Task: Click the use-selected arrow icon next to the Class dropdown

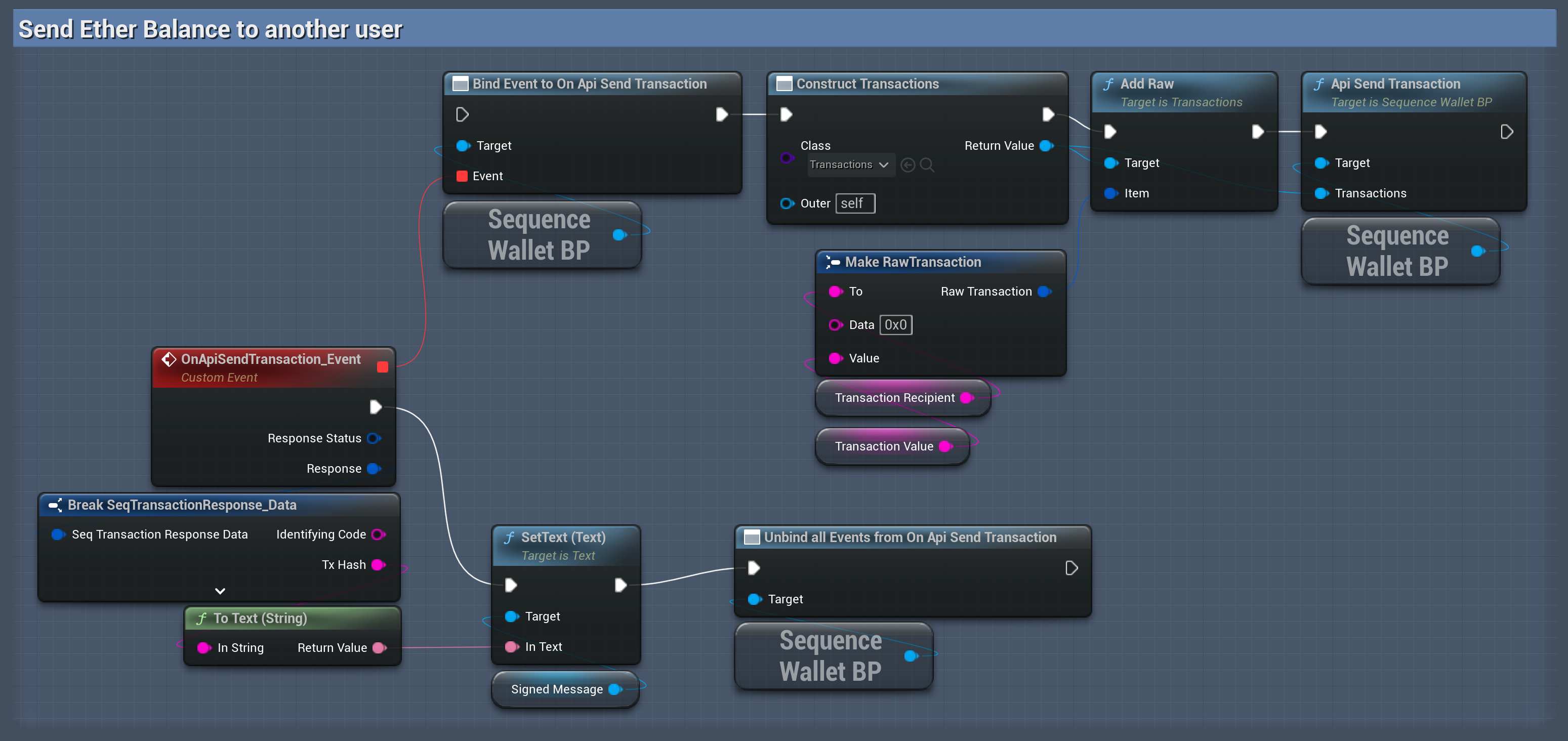Action: pyautogui.click(x=907, y=165)
